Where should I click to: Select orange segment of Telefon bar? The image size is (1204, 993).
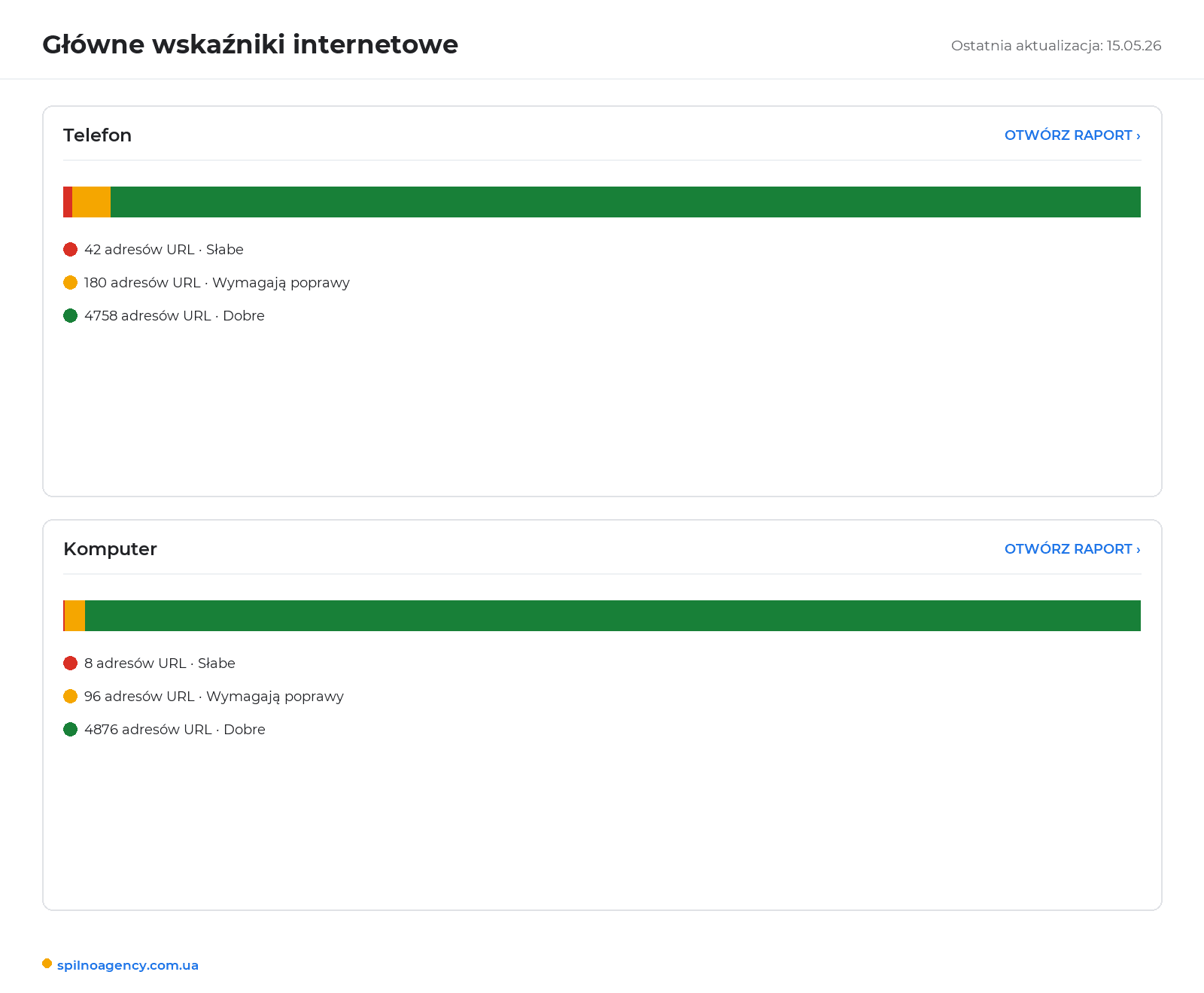pyautogui.click(x=91, y=202)
